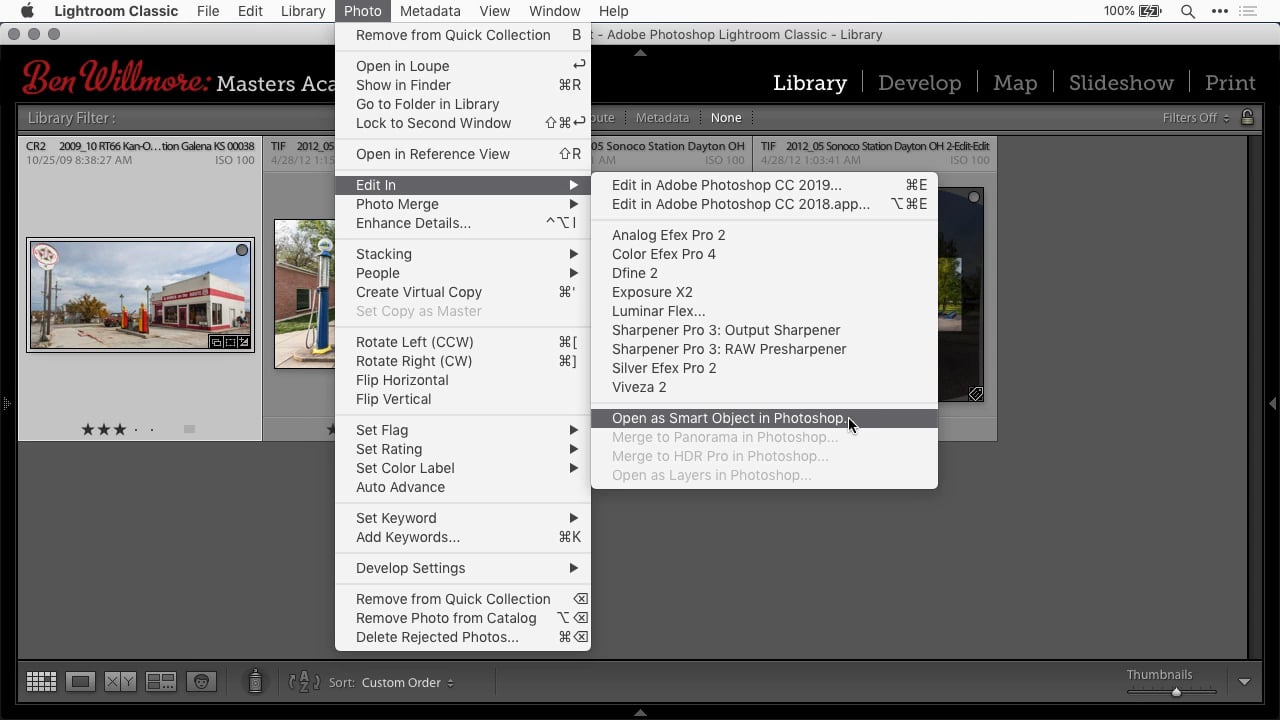Viewport: 1280px width, 720px height.
Task: Expand the Photo Merge submenu
Action: click(463, 204)
